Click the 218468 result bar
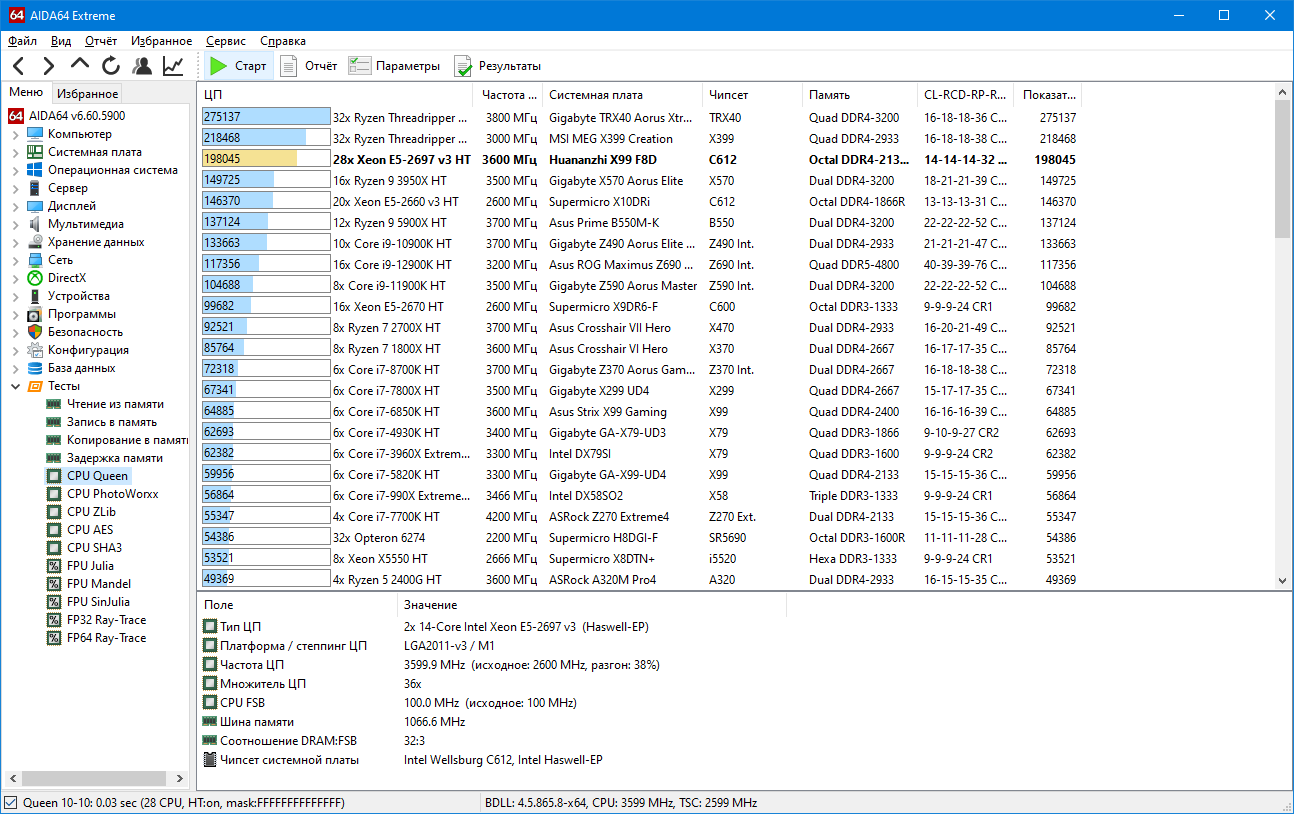The height and width of the screenshot is (814, 1294). (265, 138)
